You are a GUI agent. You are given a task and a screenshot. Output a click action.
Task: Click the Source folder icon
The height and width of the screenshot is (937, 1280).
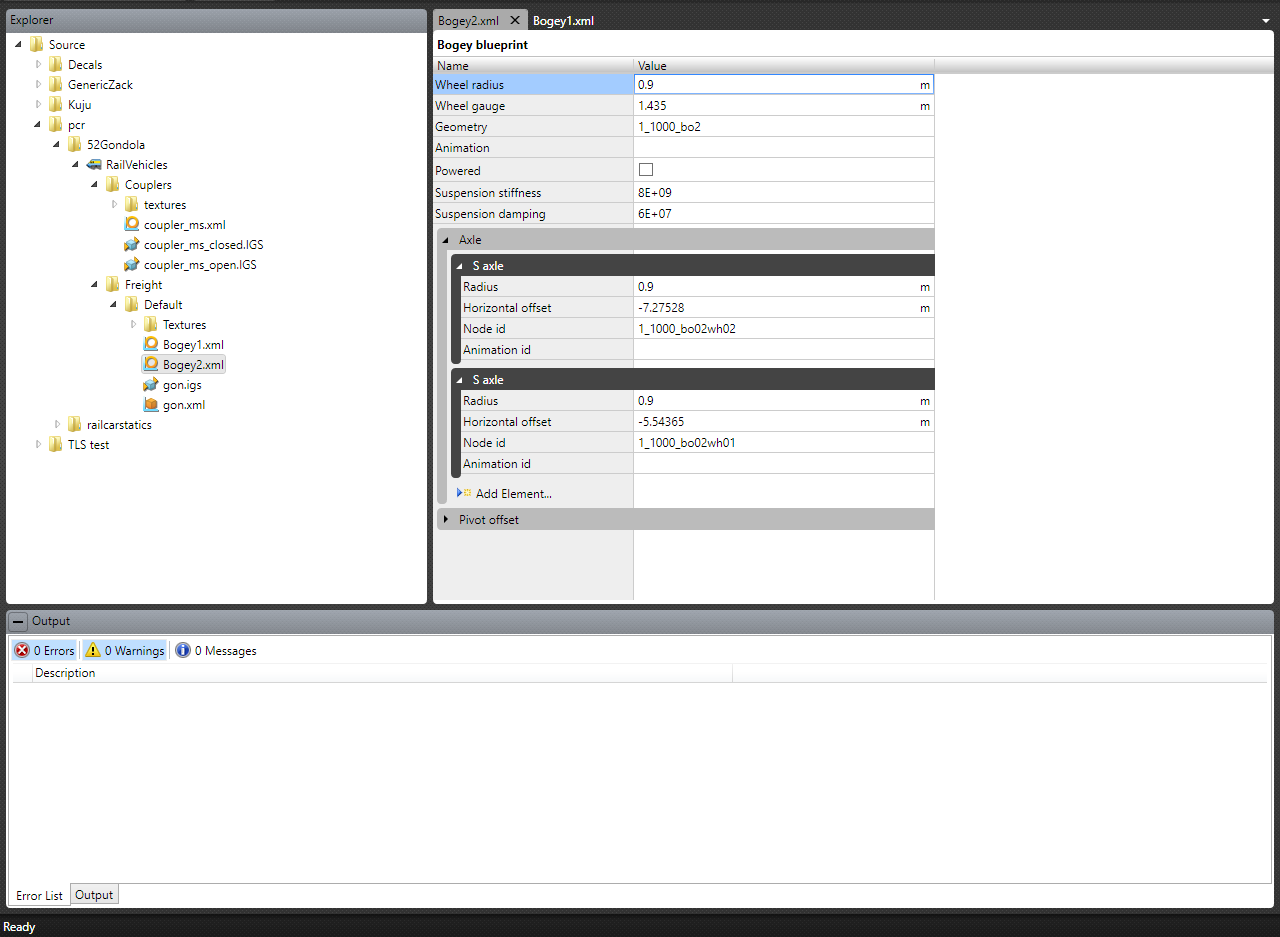(x=36, y=45)
